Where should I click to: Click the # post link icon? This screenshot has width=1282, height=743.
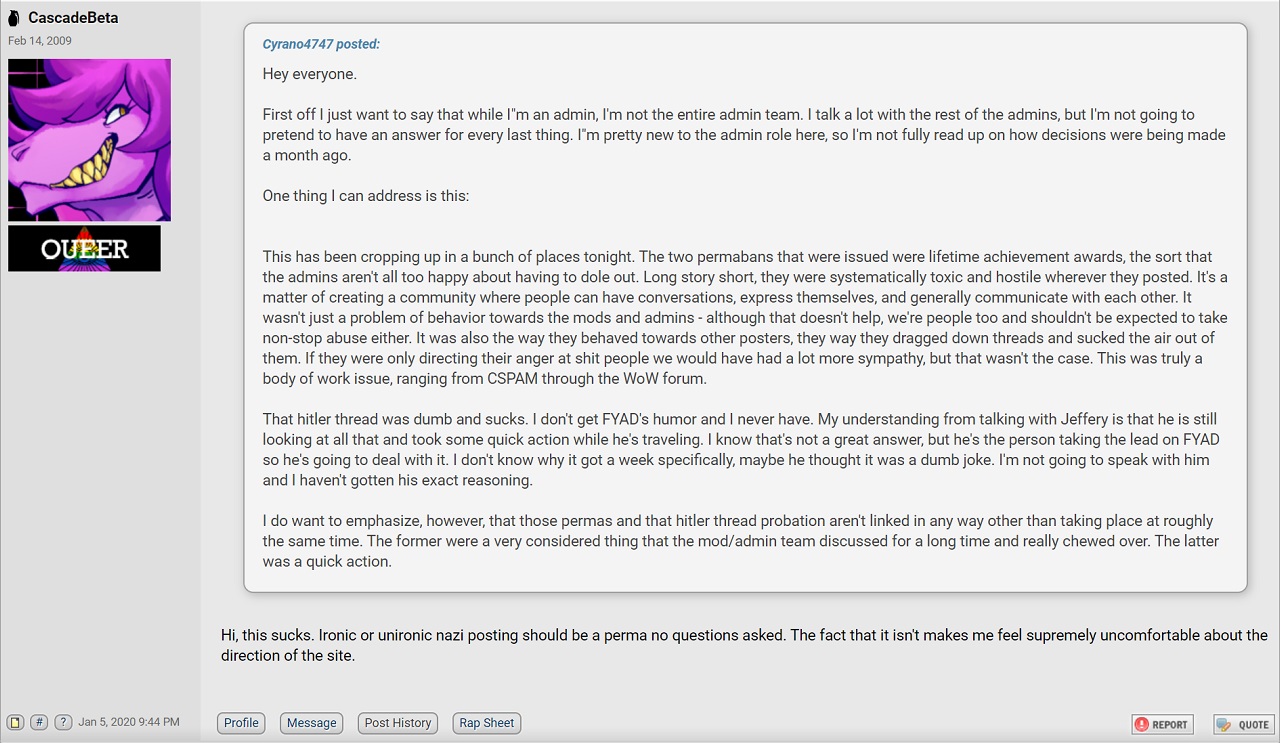click(39, 722)
